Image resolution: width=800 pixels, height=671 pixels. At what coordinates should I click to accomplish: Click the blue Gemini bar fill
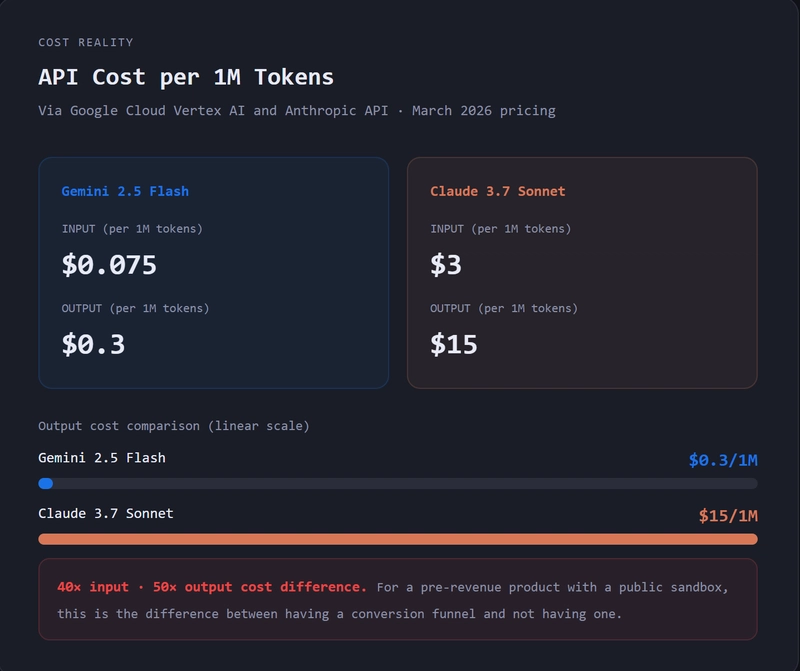(46, 484)
